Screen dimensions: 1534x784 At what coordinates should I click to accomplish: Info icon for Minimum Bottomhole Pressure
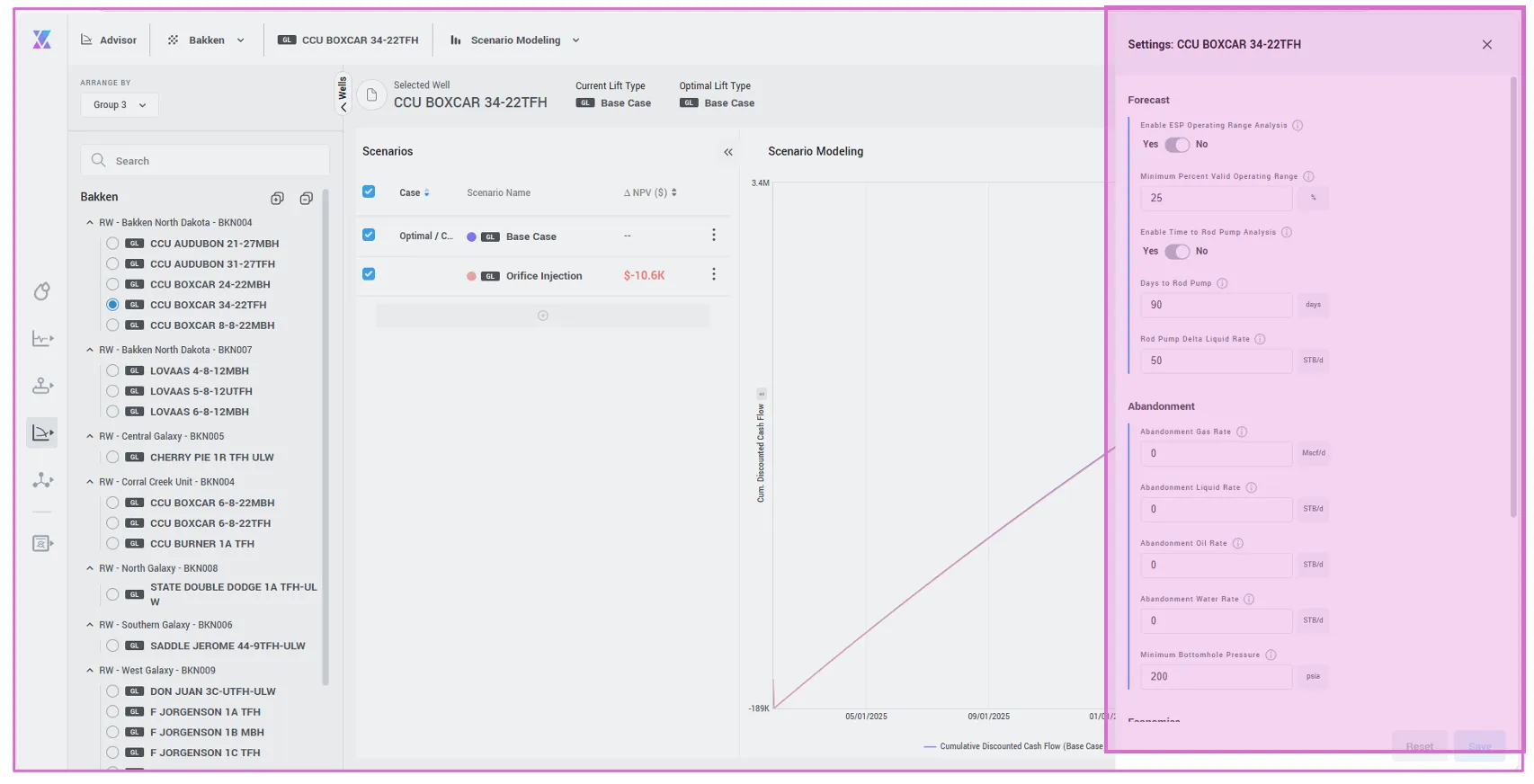pos(1271,655)
